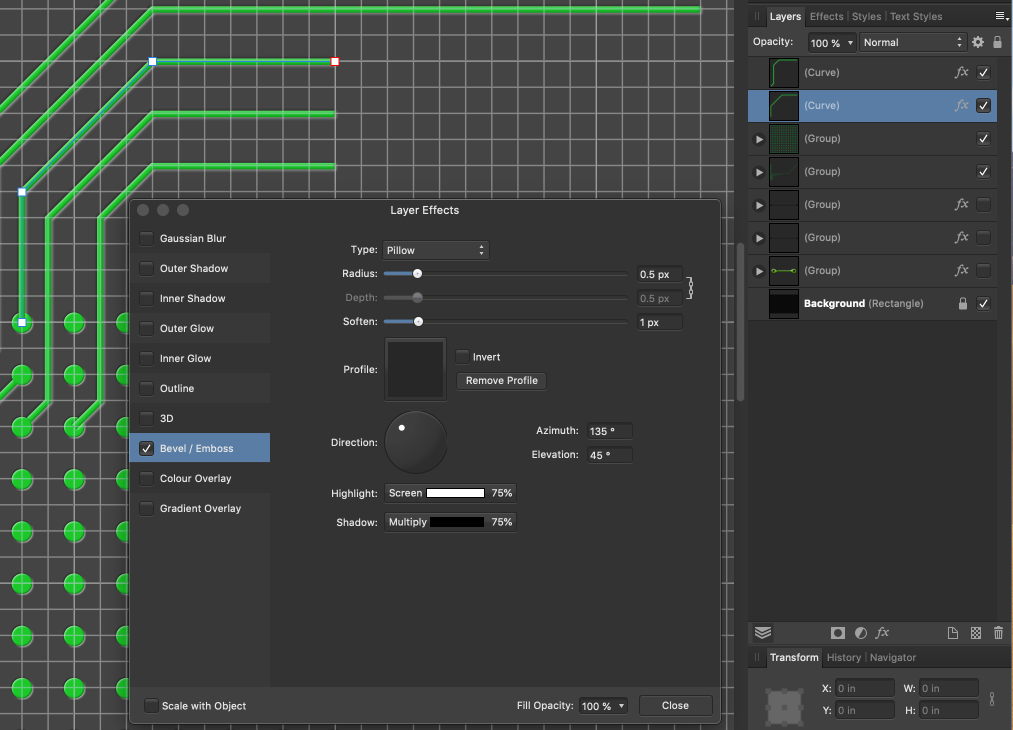Viewport: 1013px width, 730px height.
Task: Click the gear icon beside blend mode
Action: coord(978,42)
